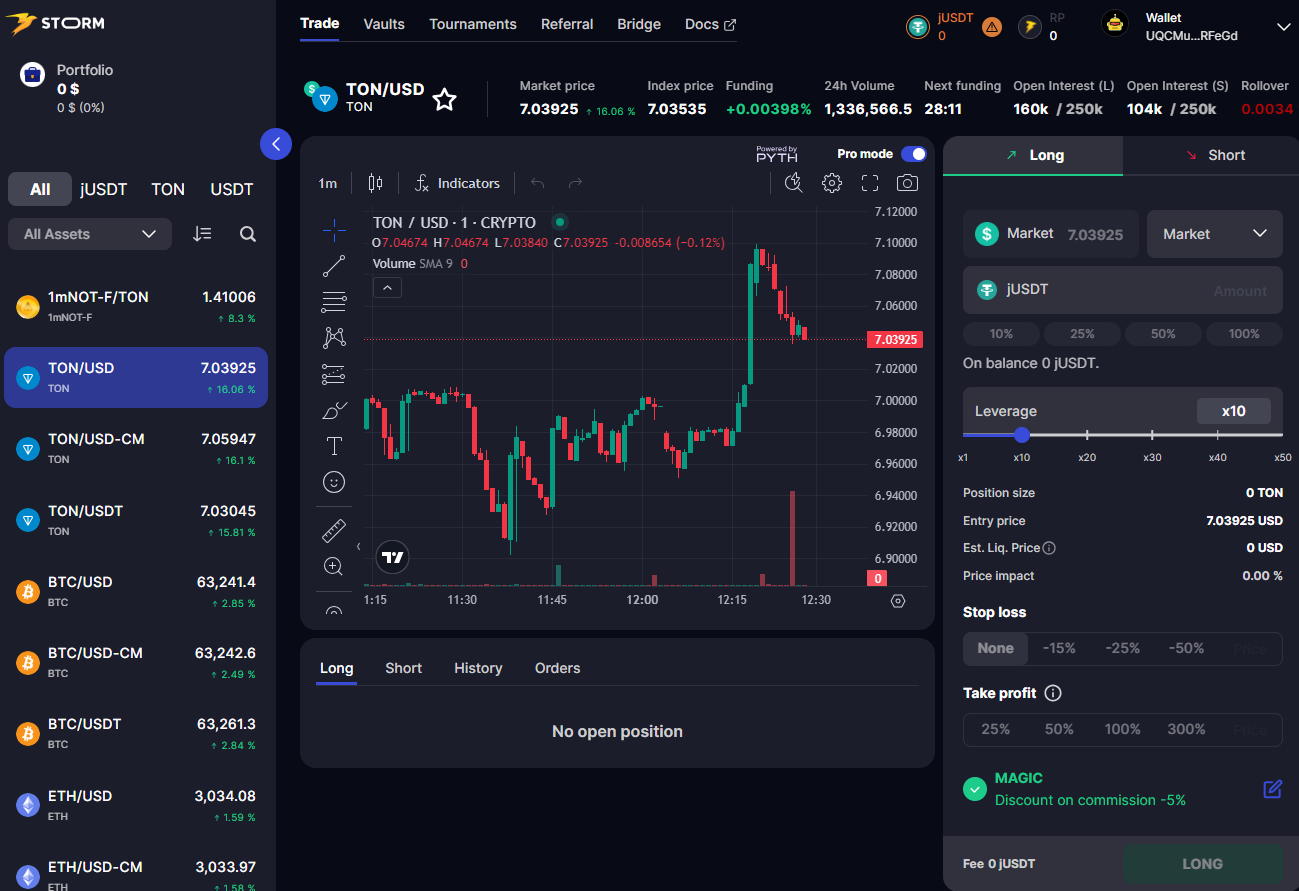The width and height of the screenshot is (1299, 891).
Task: Click the leverage slider handle
Action: 1021,435
